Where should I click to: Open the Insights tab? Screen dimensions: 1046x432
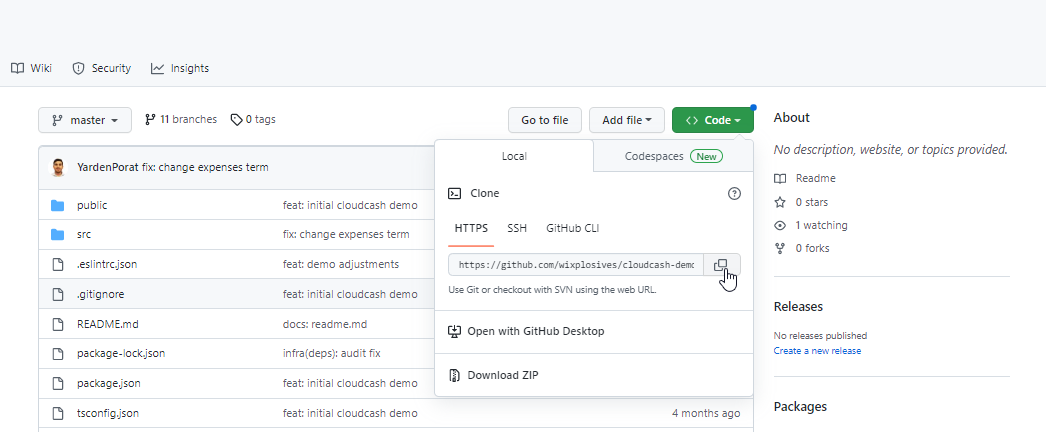click(x=180, y=68)
